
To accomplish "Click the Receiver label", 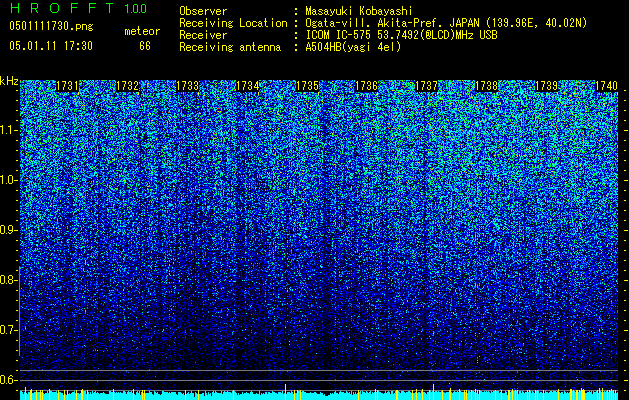I will coord(203,35).
